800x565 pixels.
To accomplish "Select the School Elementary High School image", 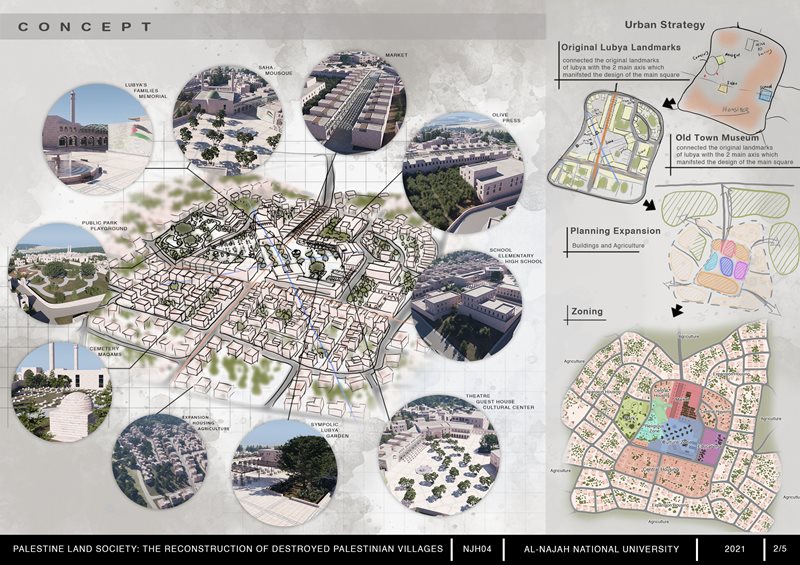I will [x=467, y=306].
